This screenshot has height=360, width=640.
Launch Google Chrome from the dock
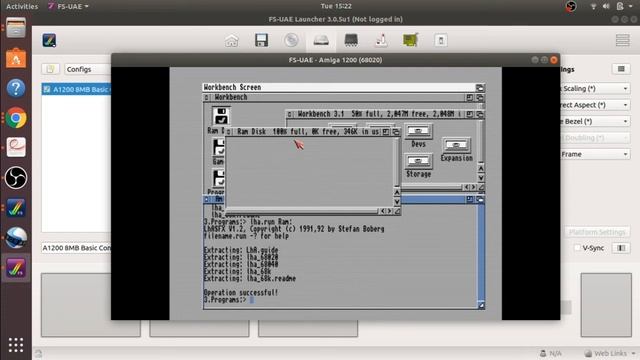pyautogui.click(x=16, y=118)
